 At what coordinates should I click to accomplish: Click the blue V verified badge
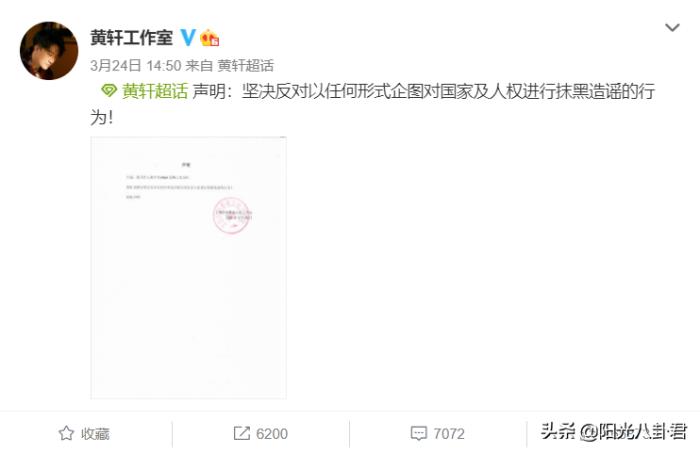[x=188, y=37]
